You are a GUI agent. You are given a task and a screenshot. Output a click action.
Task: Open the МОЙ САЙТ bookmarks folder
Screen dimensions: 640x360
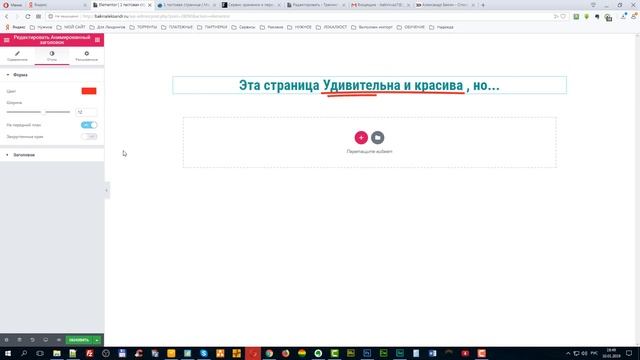pos(71,27)
